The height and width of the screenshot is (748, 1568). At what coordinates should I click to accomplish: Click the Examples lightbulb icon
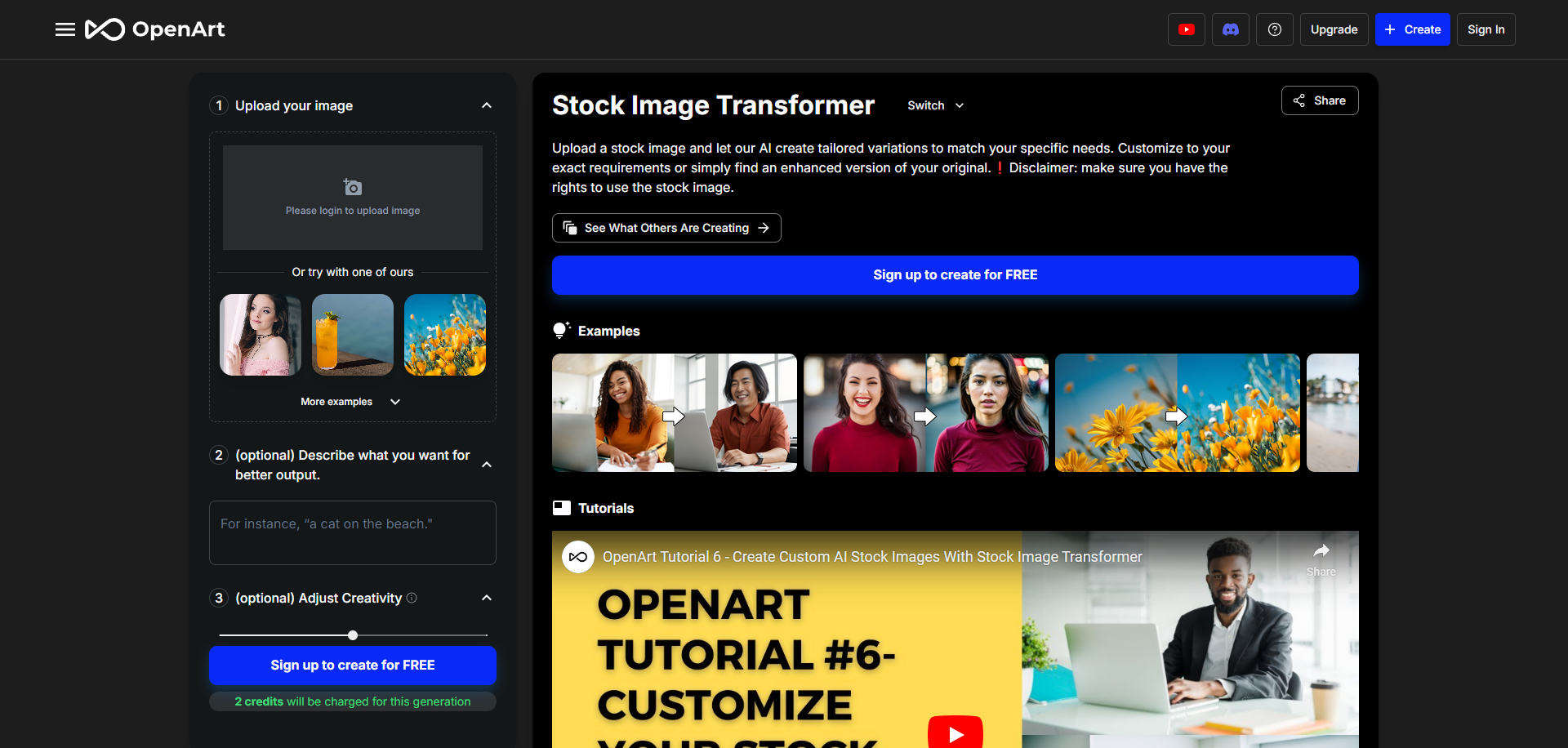pos(561,330)
